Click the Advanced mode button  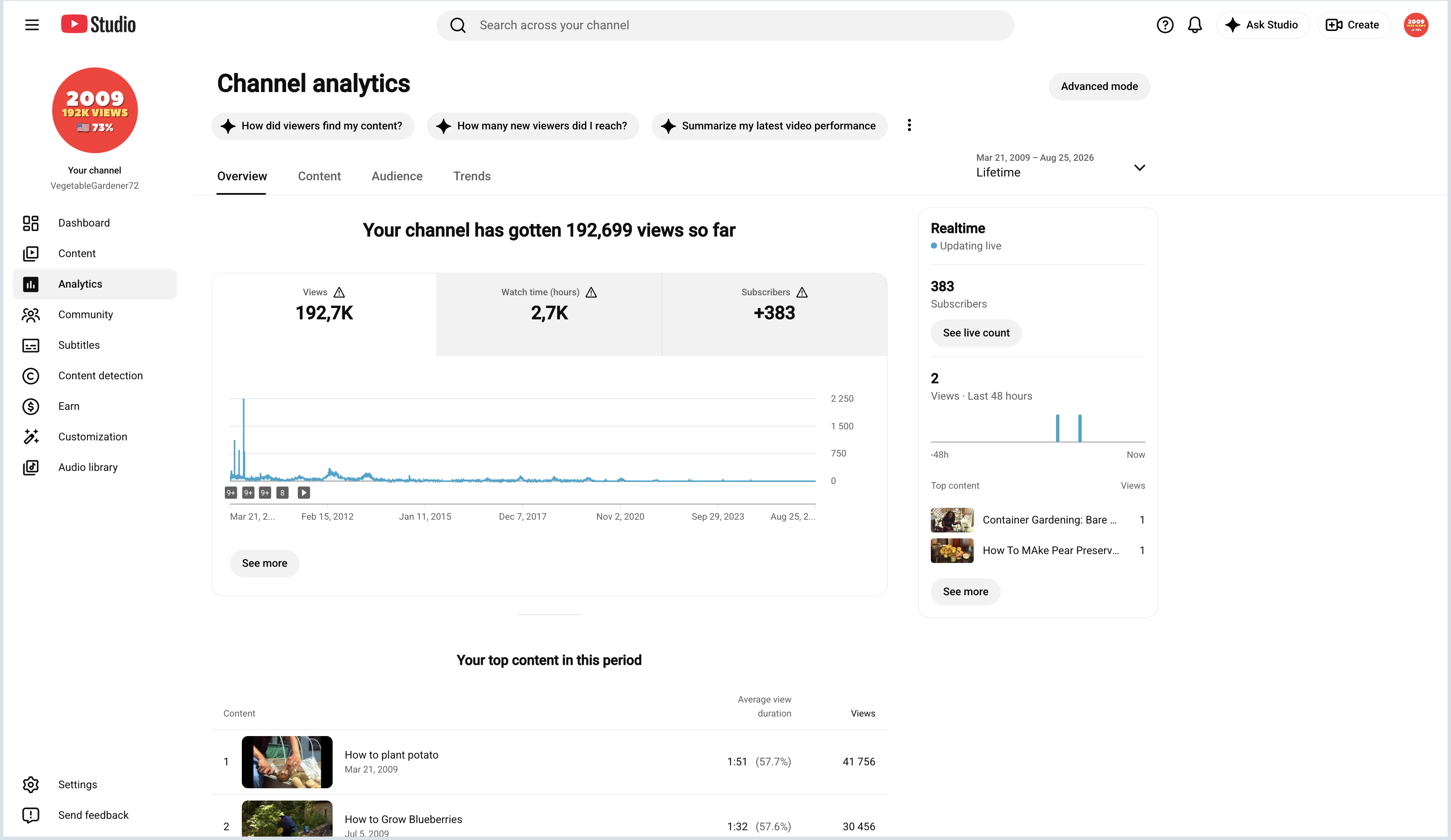pyautogui.click(x=1099, y=87)
